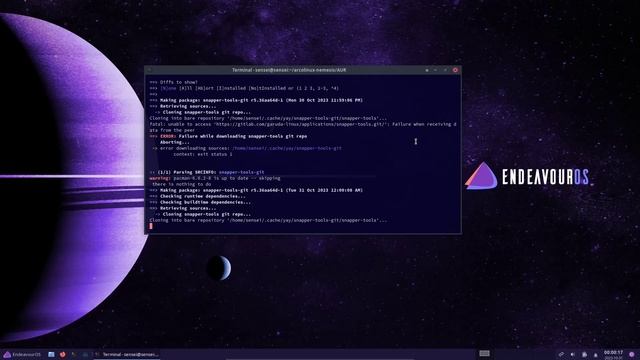Click the 'there is nothing to do' line
Viewport: 640px width, 360px height.
[182, 184]
